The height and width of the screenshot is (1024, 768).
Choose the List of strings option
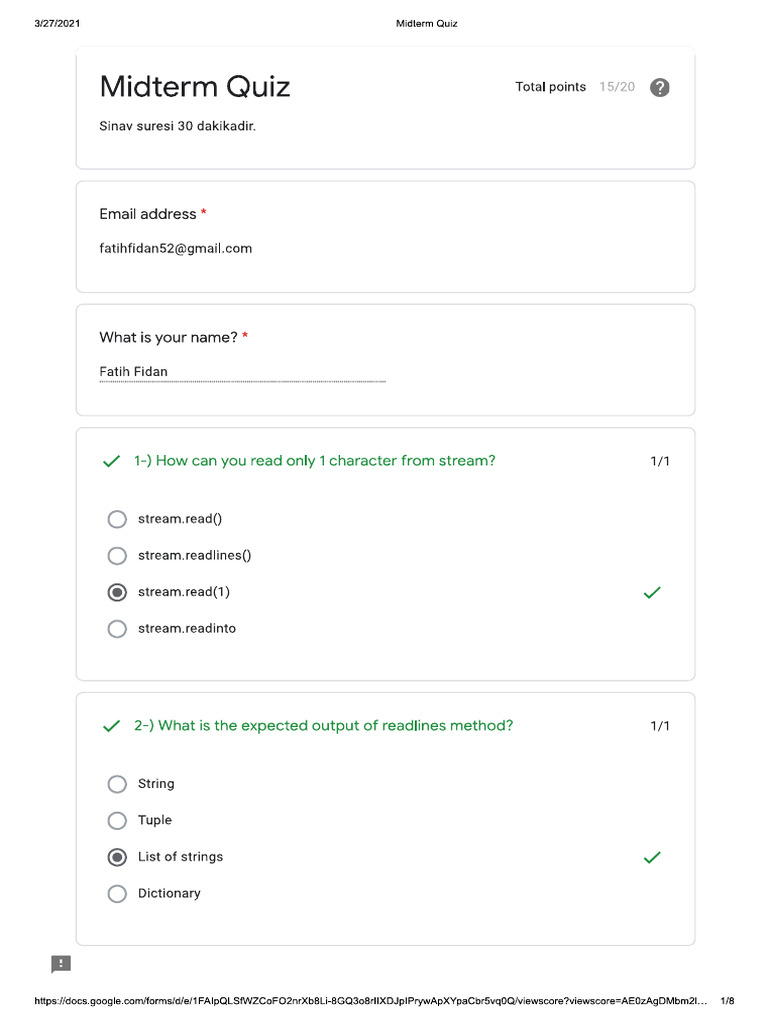pyautogui.click(x=117, y=857)
